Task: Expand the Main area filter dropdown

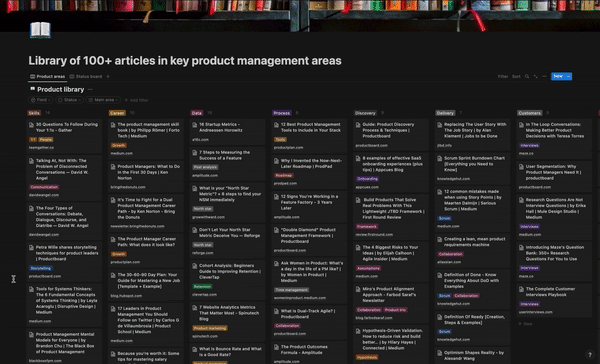Action: 103,100
